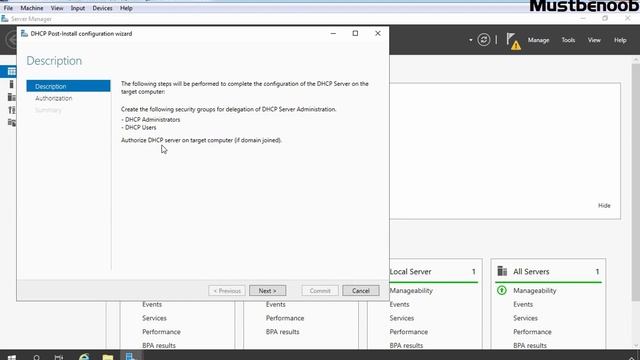Click BPA results under All Servers tile
This screenshot has height=360, width=640.
tap(530, 345)
